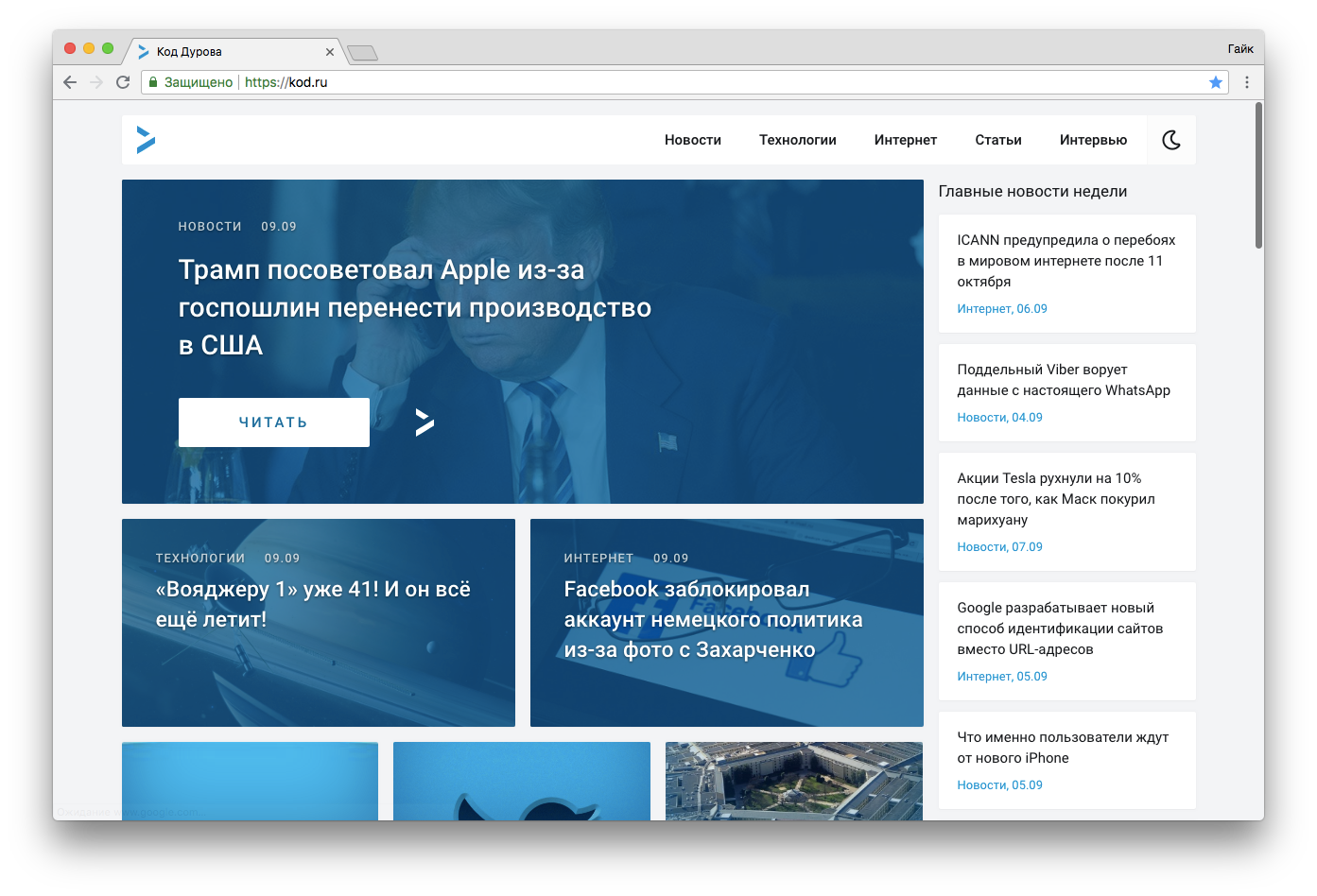Open the Технологии menu item
Image resolution: width=1317 pixels, height=896 pixels.
[798, 140]
